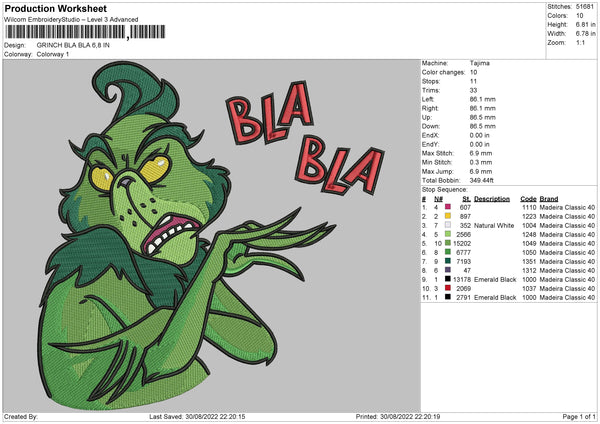Click the Printed timestamp "30/08/2022 22:20:19"
Image resolution: width=600 pixels, height=424 pixels.
(x=410, y=417)
